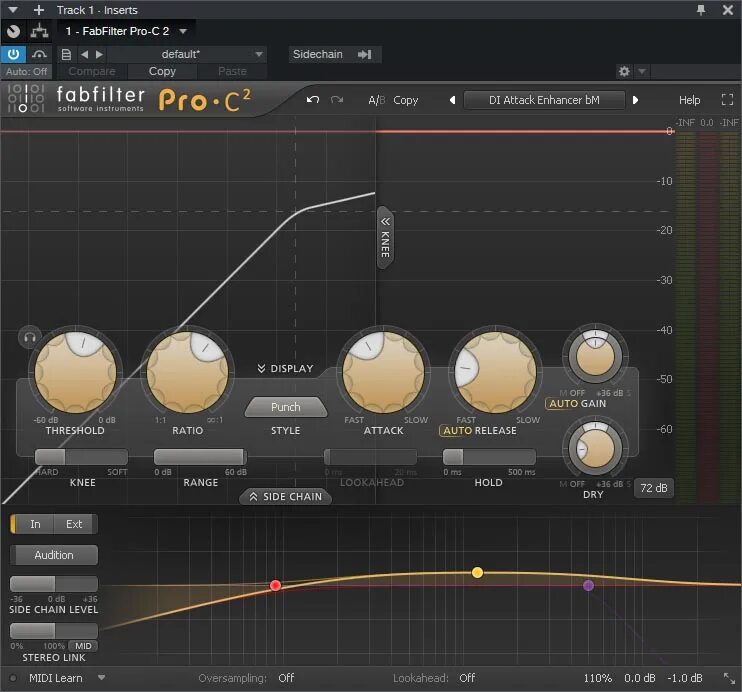The width and height of the screenshot is (742, 692).
Task: Open the Help menu
Action: tap(689, 100)
